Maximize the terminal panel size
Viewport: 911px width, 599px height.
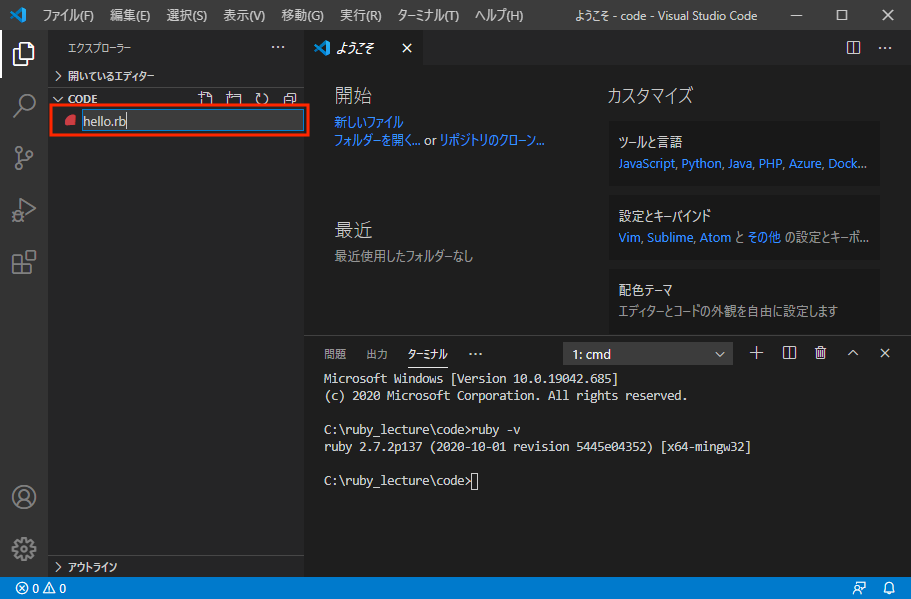852,353
